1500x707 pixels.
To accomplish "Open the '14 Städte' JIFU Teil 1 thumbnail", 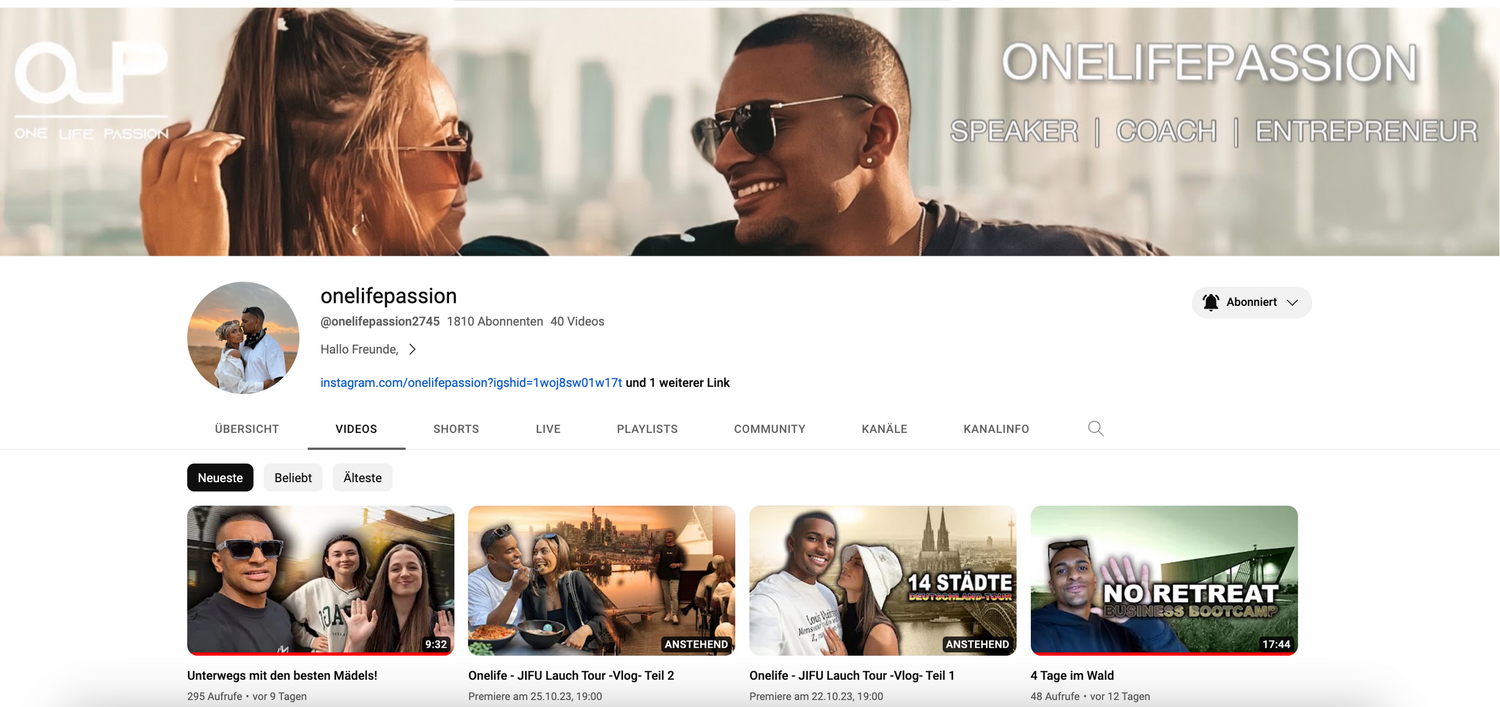I will pos(883,580).
